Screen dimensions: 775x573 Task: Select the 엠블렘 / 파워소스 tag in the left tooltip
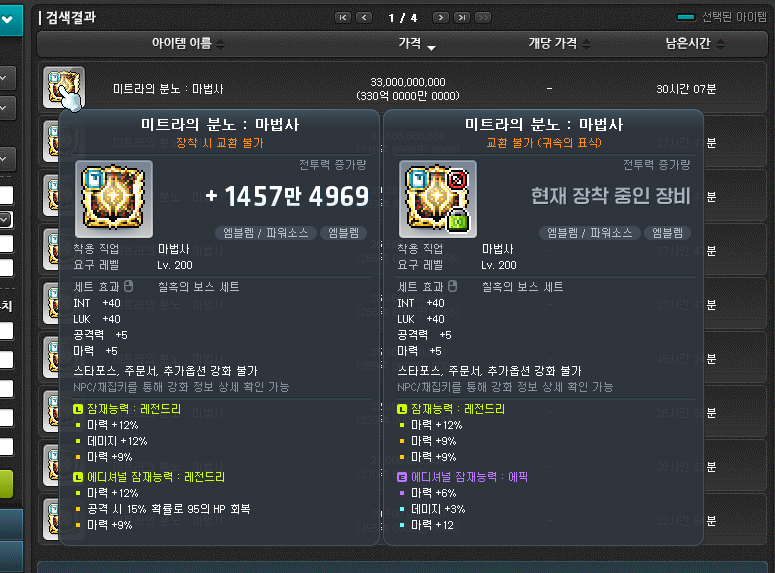tap(265, 233)
